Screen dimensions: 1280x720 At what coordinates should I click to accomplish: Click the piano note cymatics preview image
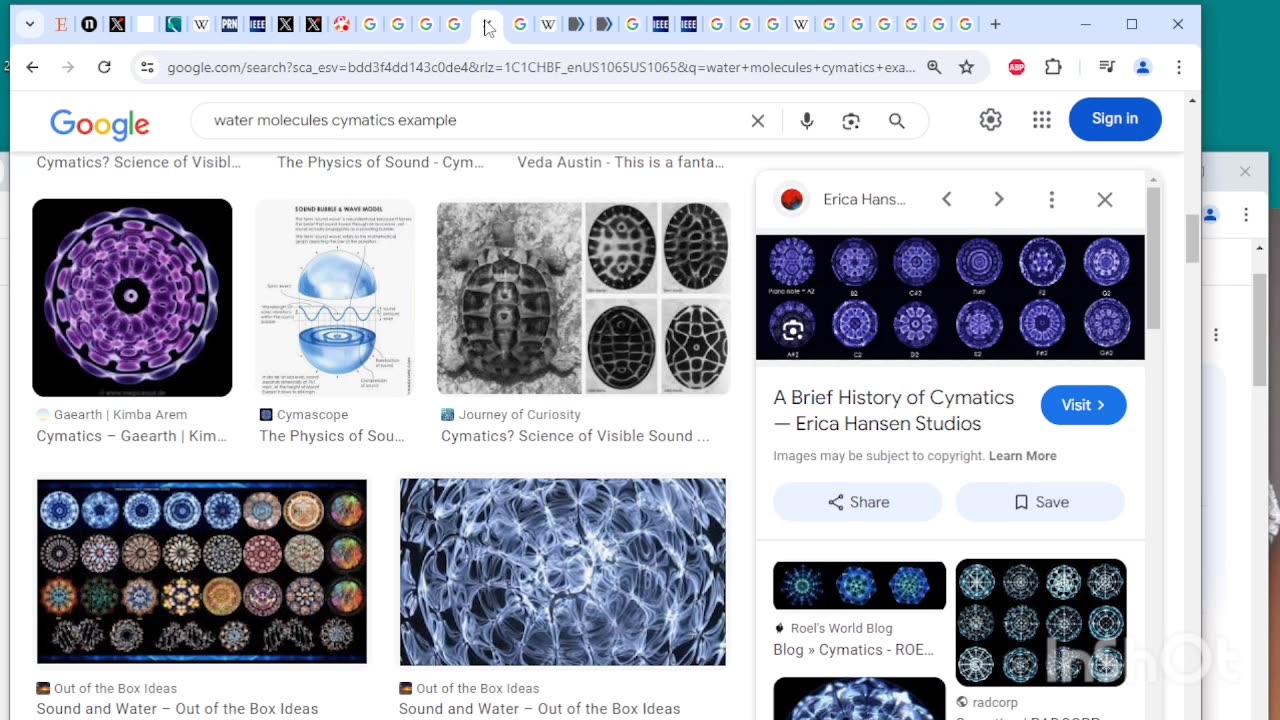(x=950, y=297)
